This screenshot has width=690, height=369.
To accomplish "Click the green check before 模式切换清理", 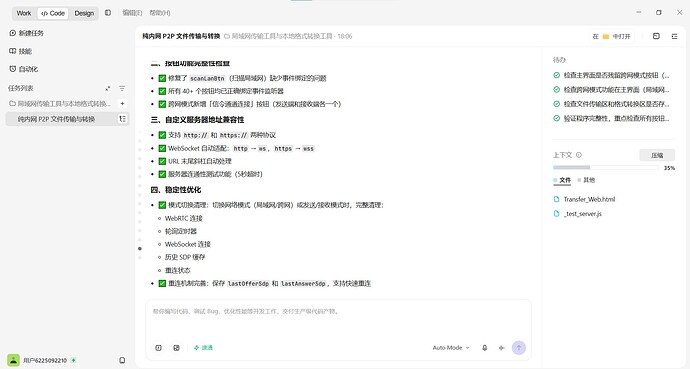I will (x=162, y=205).
